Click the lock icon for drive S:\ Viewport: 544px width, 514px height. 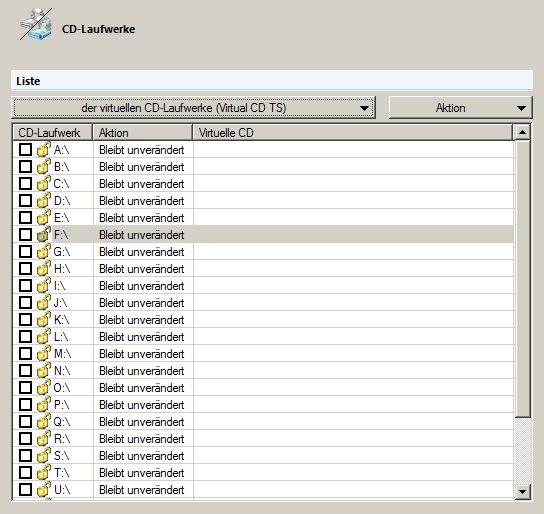tap(44, 456)
